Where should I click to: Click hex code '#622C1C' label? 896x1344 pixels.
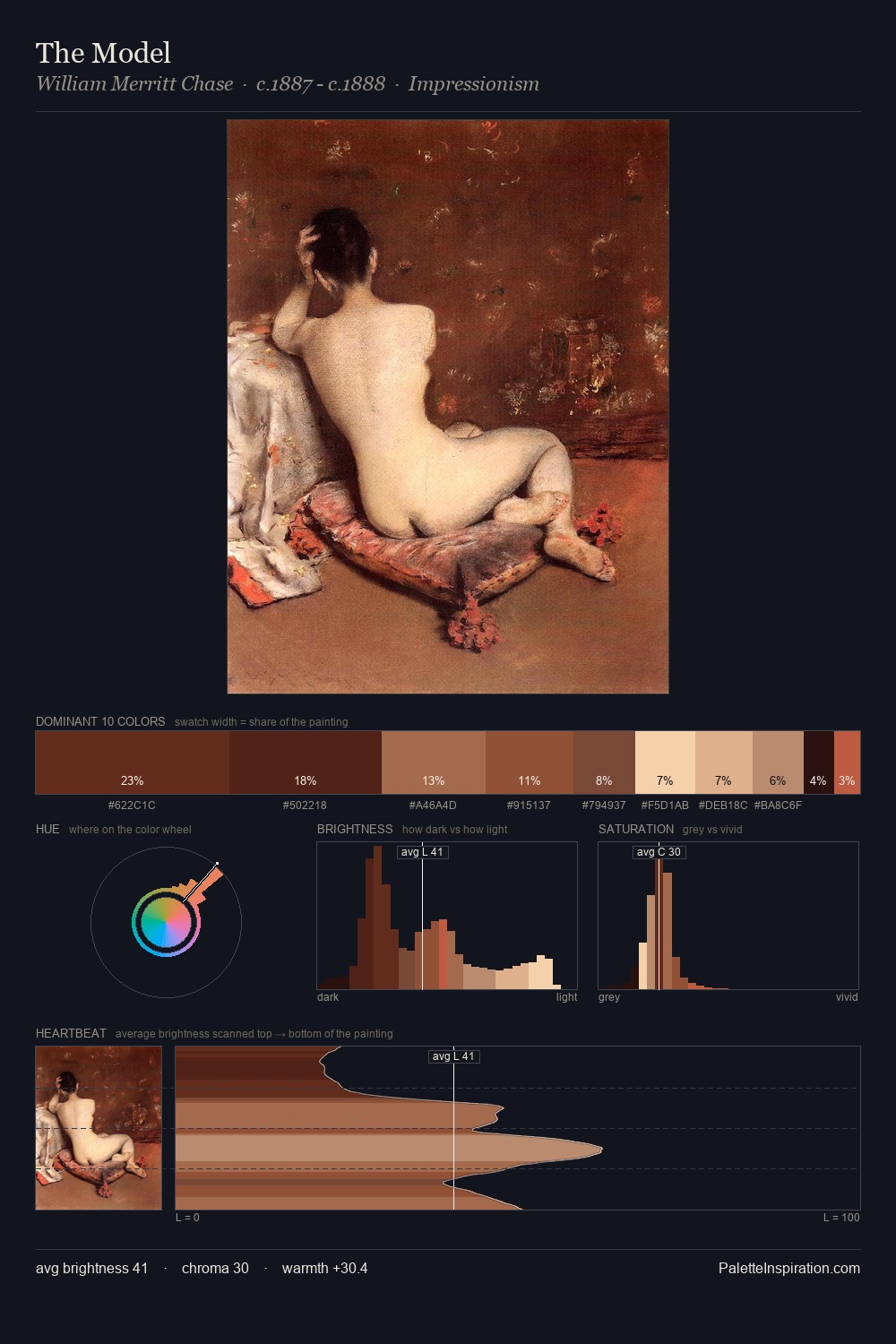pyautogui.click(x=132, y=806)
